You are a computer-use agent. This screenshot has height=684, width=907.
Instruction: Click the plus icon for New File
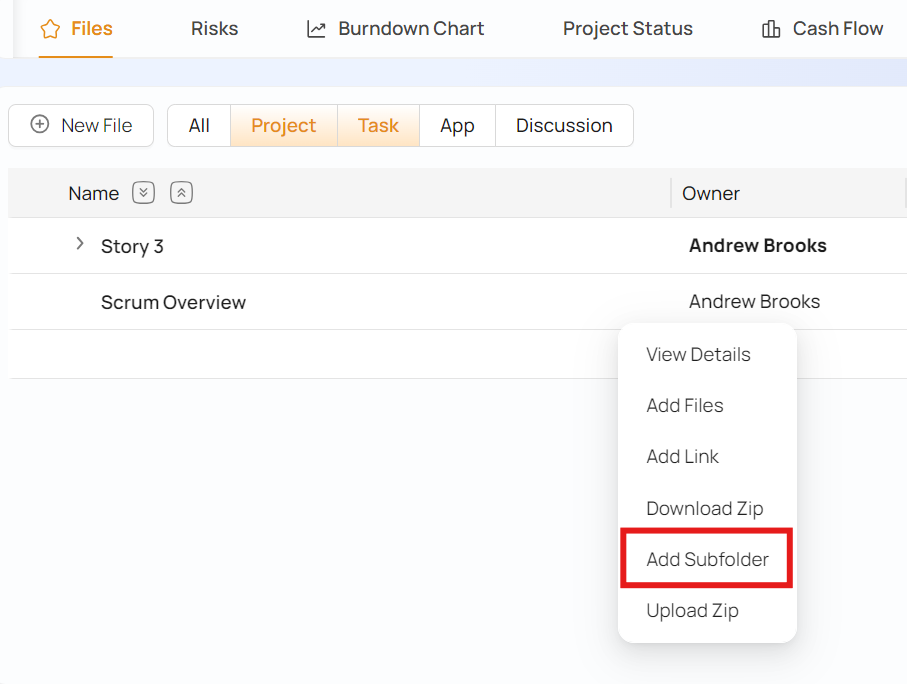tap(40, 125)
